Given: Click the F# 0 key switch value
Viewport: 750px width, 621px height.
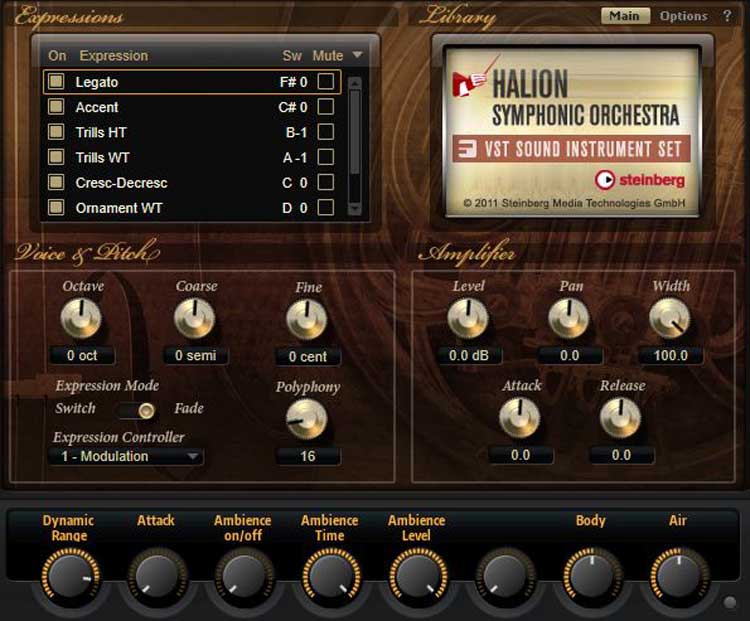Looking at the screenshot, I should 293,82.
